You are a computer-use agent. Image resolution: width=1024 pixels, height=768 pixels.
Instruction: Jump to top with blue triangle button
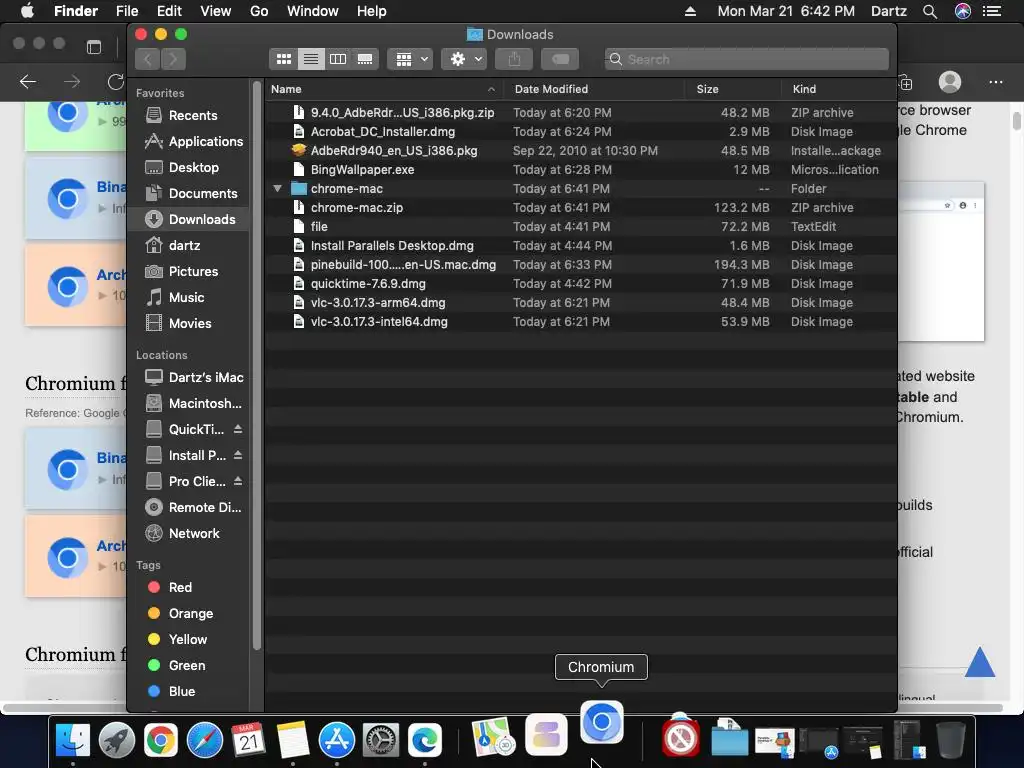click(x=980, y=662)
